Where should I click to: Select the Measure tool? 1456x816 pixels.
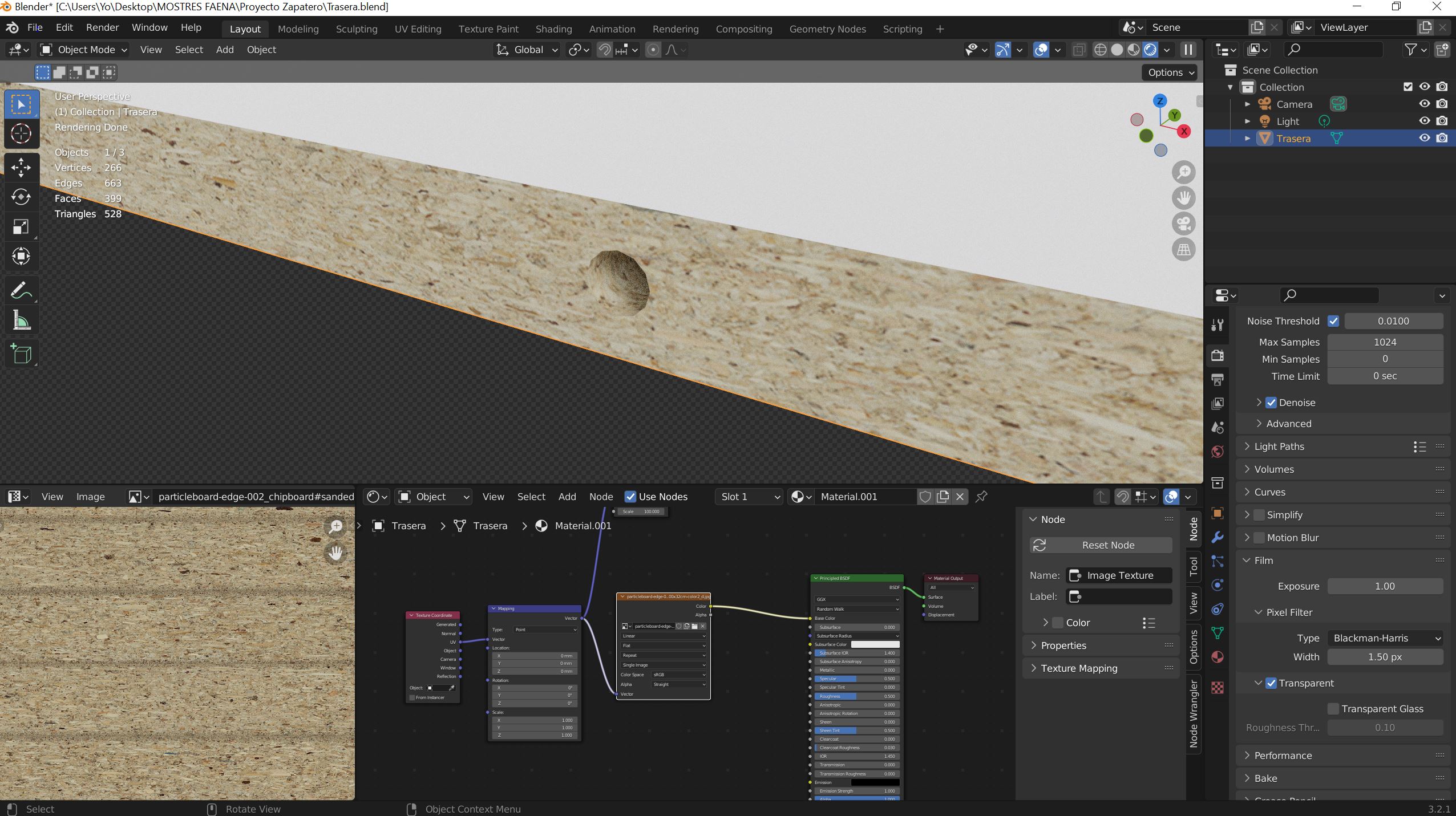[x=21, y=320]
